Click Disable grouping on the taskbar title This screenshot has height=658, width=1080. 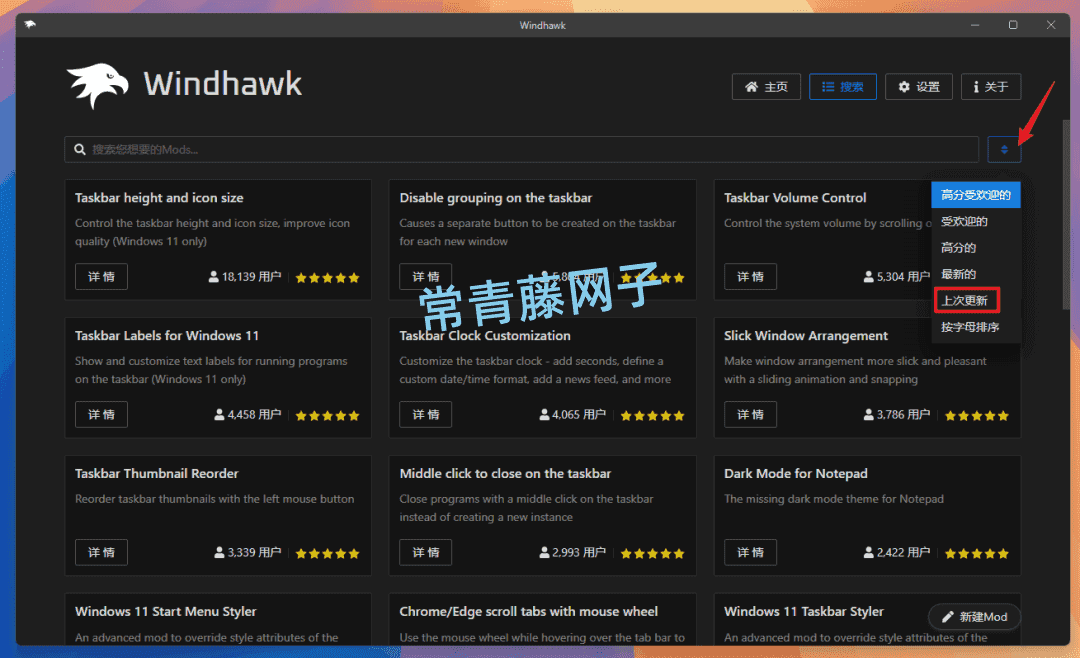coord(495,198)
